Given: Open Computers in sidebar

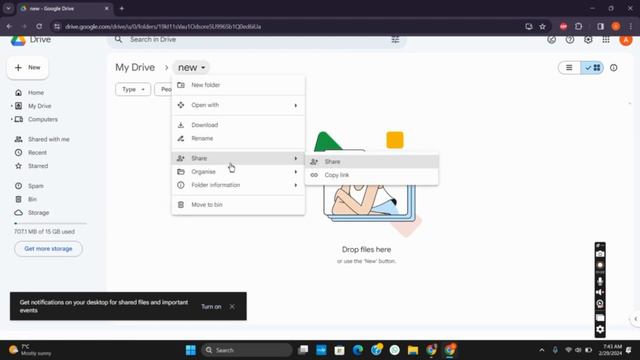Looking at the screenshot, I should coord(42,120).
